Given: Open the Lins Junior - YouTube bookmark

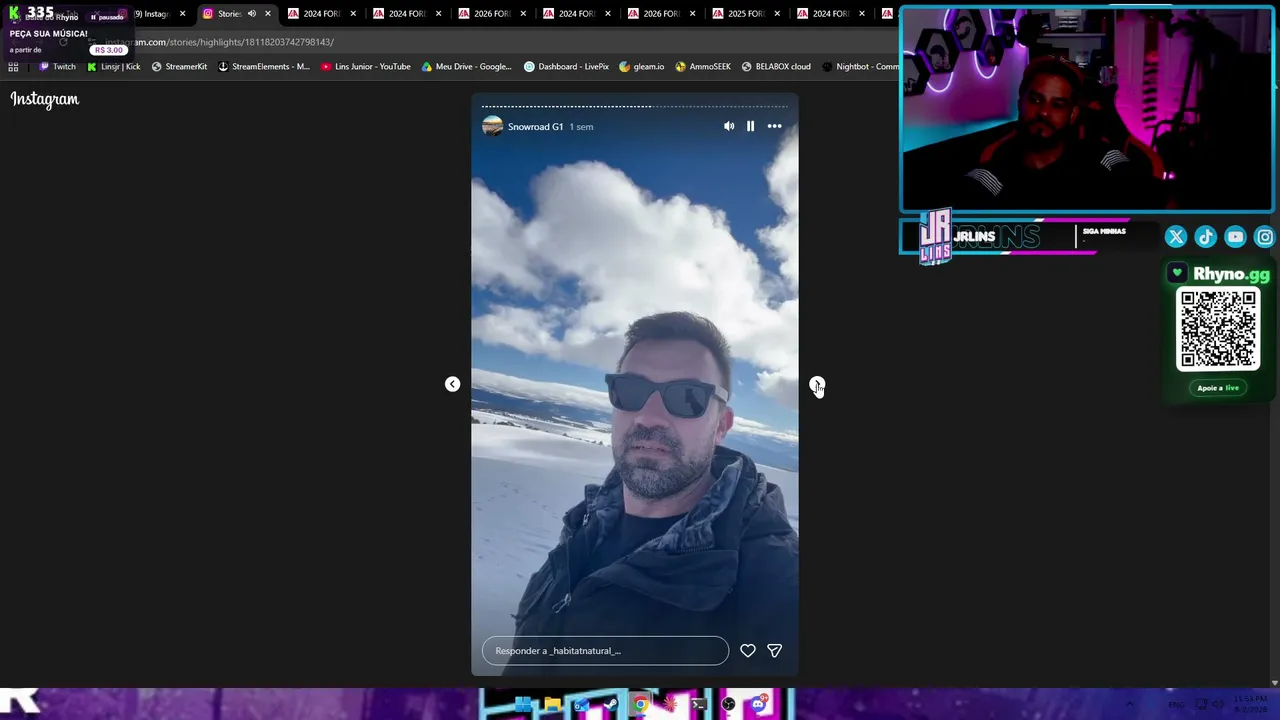Looking at the screenshot, I should coord(365,67).
